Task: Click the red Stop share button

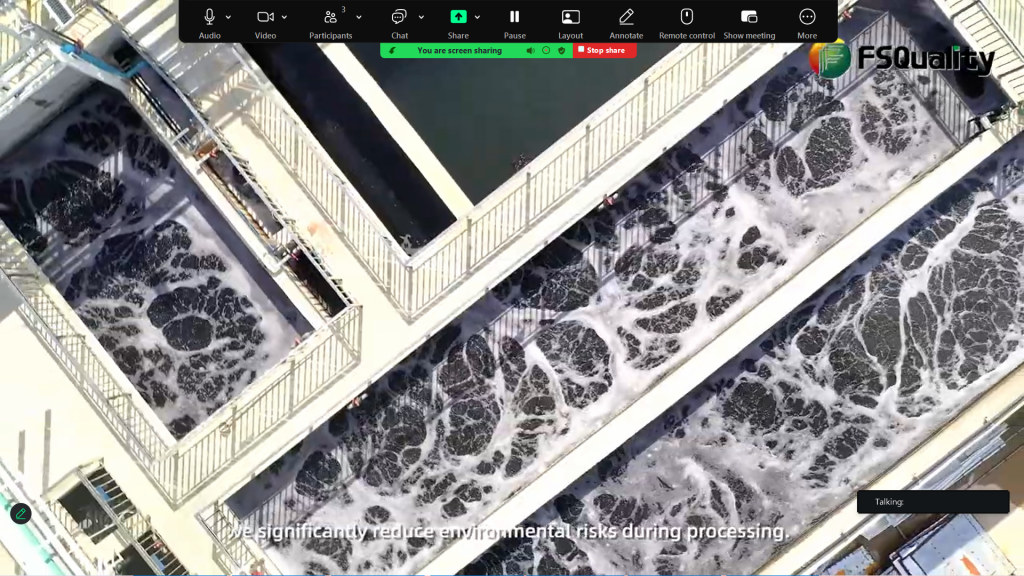Action: 605,50
